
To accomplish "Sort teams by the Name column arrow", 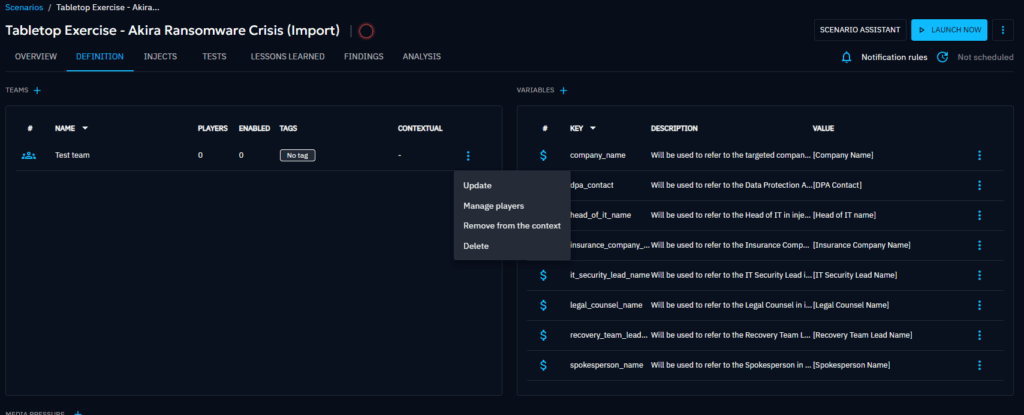I will coord(85,128).
